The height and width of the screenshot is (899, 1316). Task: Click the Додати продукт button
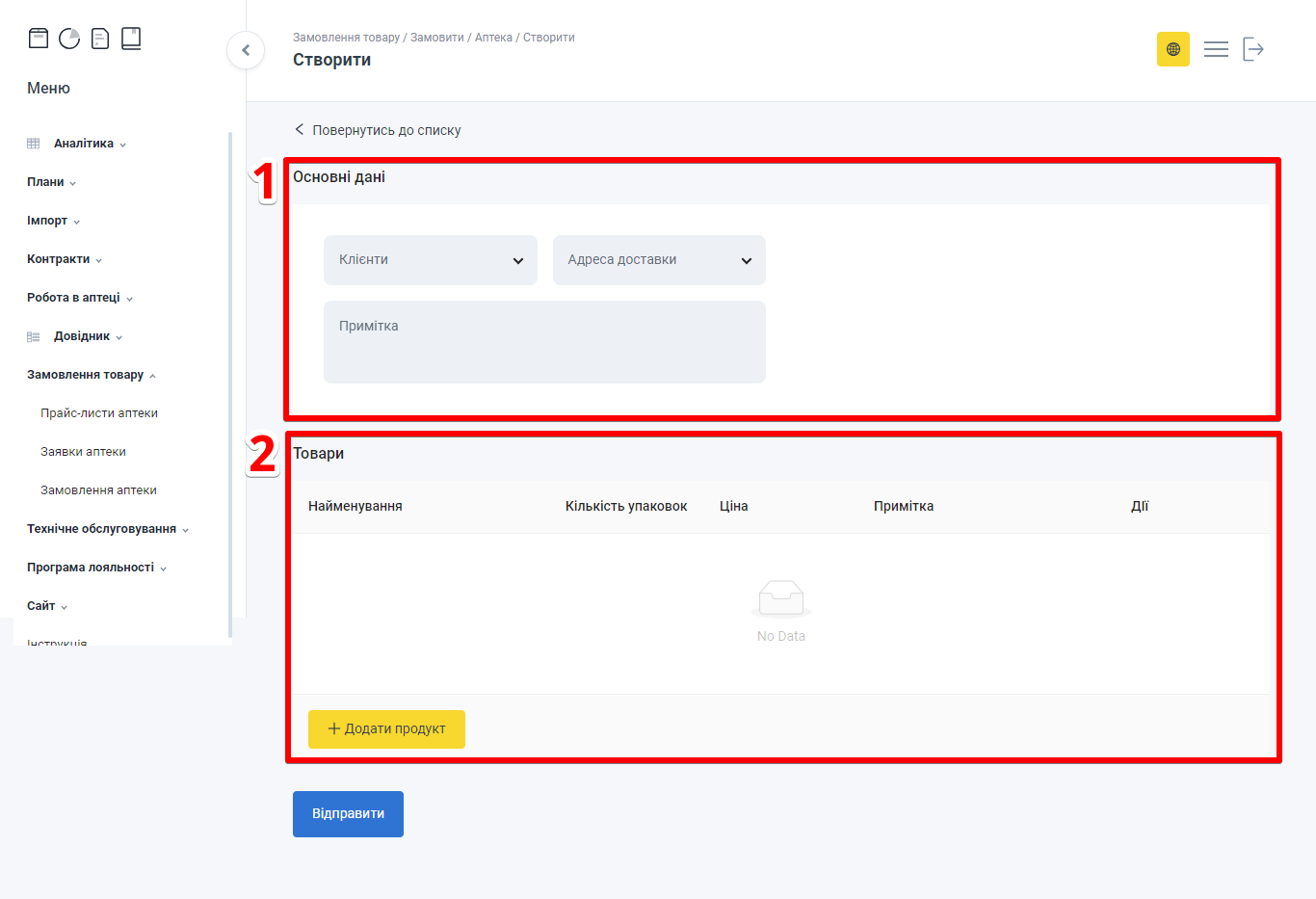386,729
